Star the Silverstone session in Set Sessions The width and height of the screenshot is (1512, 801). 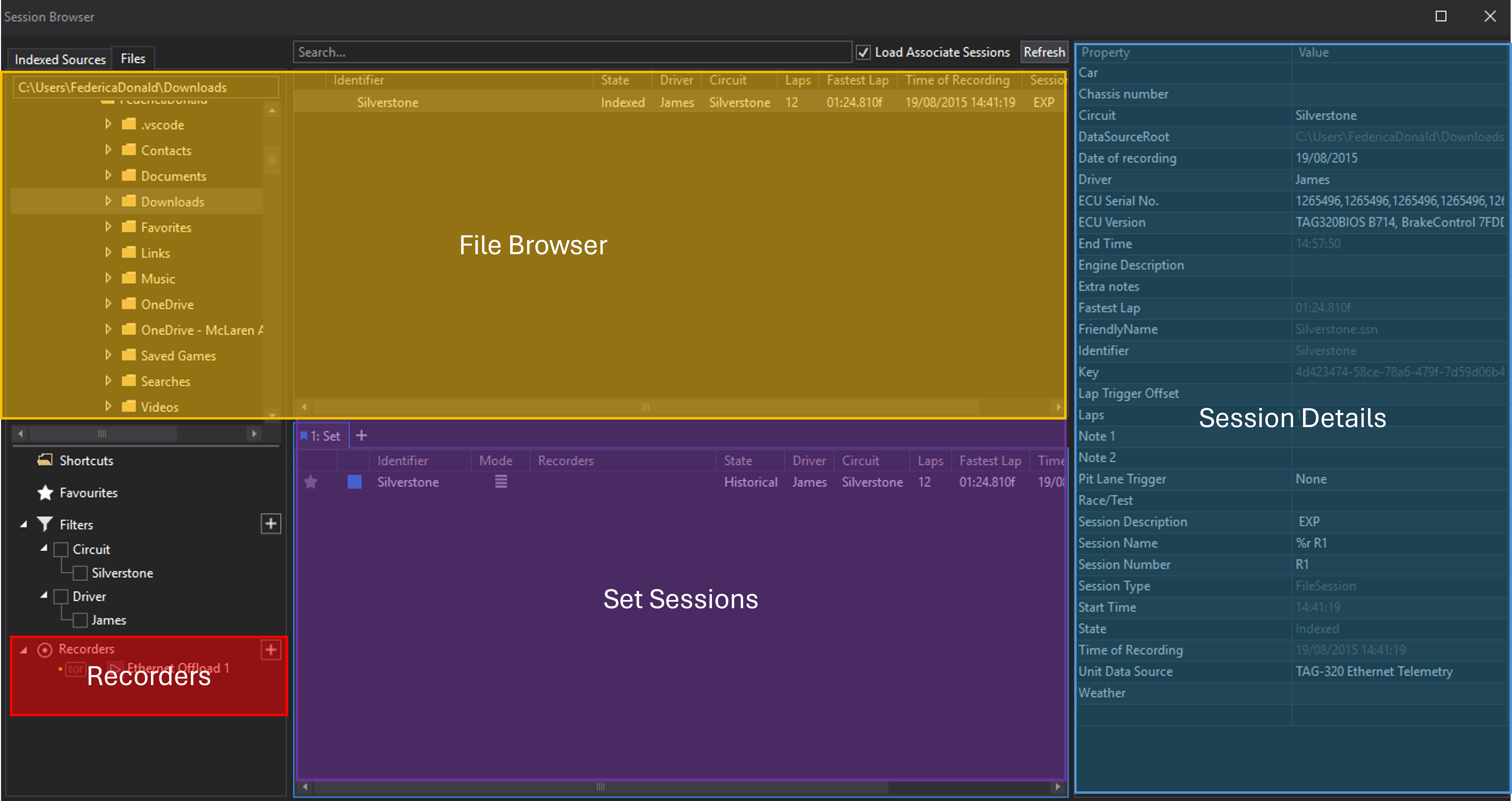pyautogui.click(x=310, y=482)
